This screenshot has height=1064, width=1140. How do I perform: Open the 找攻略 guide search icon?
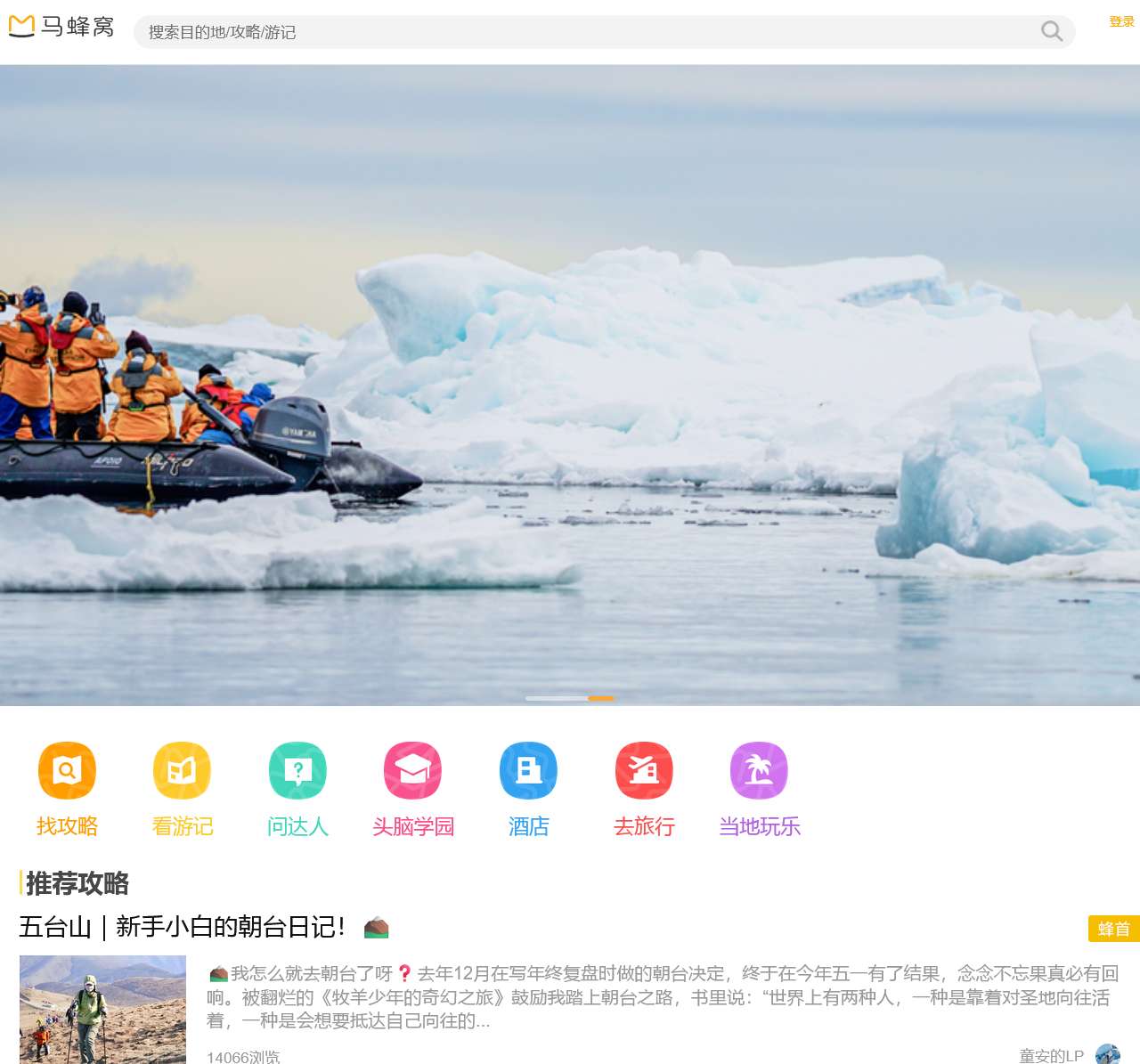(67, 770)
